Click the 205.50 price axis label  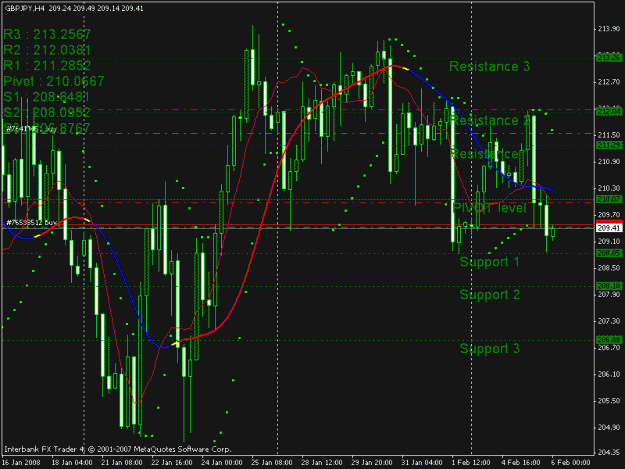point(609,401)
